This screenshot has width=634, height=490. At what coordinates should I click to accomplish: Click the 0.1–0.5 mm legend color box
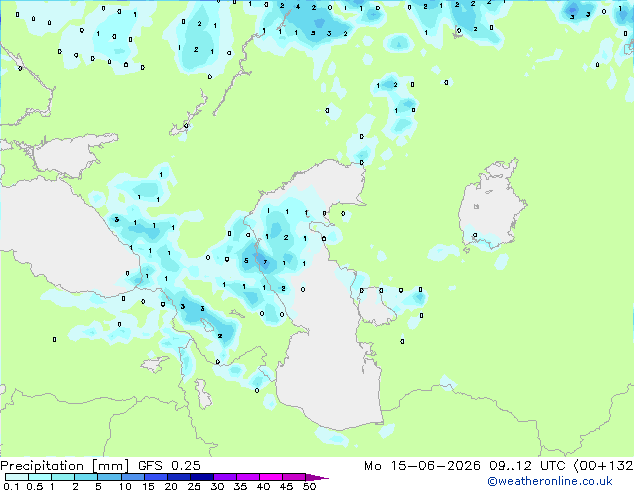click(x=17, y=477)
